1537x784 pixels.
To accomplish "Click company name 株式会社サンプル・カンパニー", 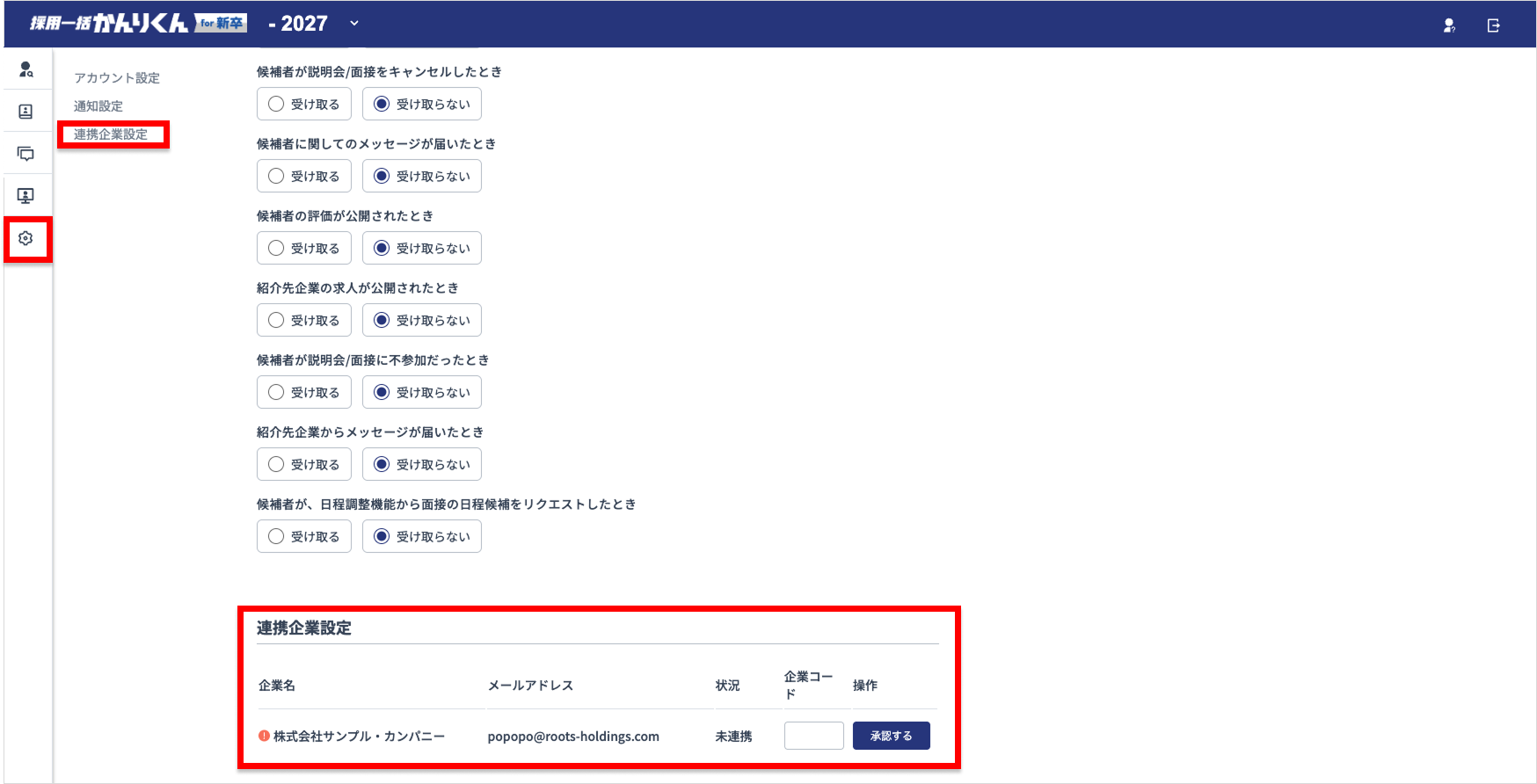I will tap(359, 737).
